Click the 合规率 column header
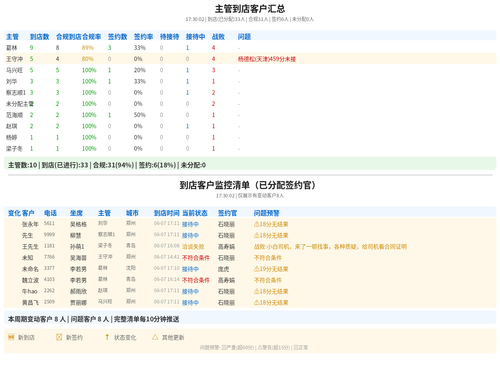The width and height of the screenshot is (500, 370). click(91, 37)
